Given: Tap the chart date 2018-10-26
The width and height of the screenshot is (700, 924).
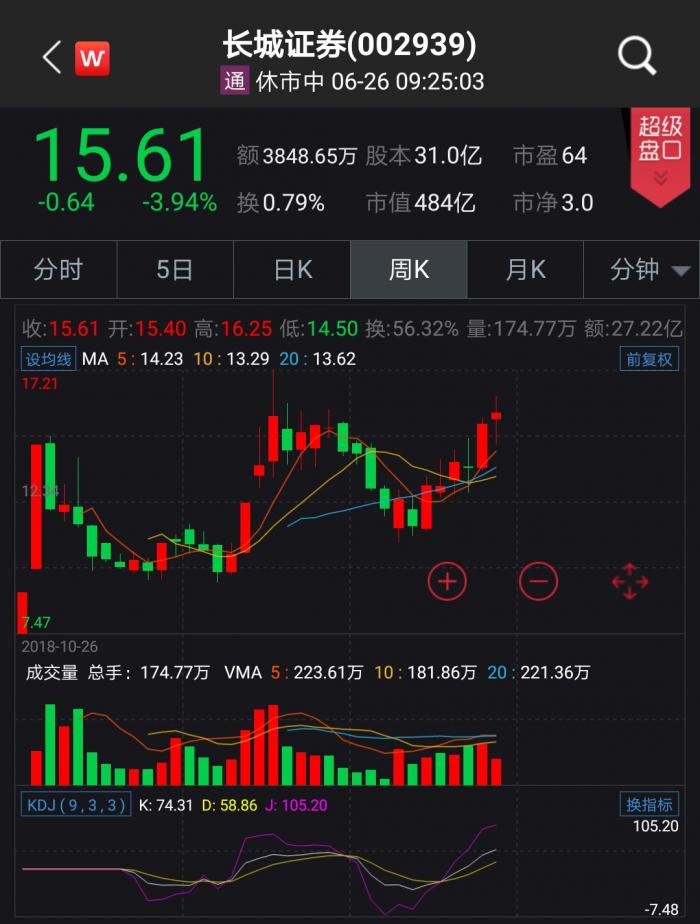Looking at the screenshot, I should [60, 647].
